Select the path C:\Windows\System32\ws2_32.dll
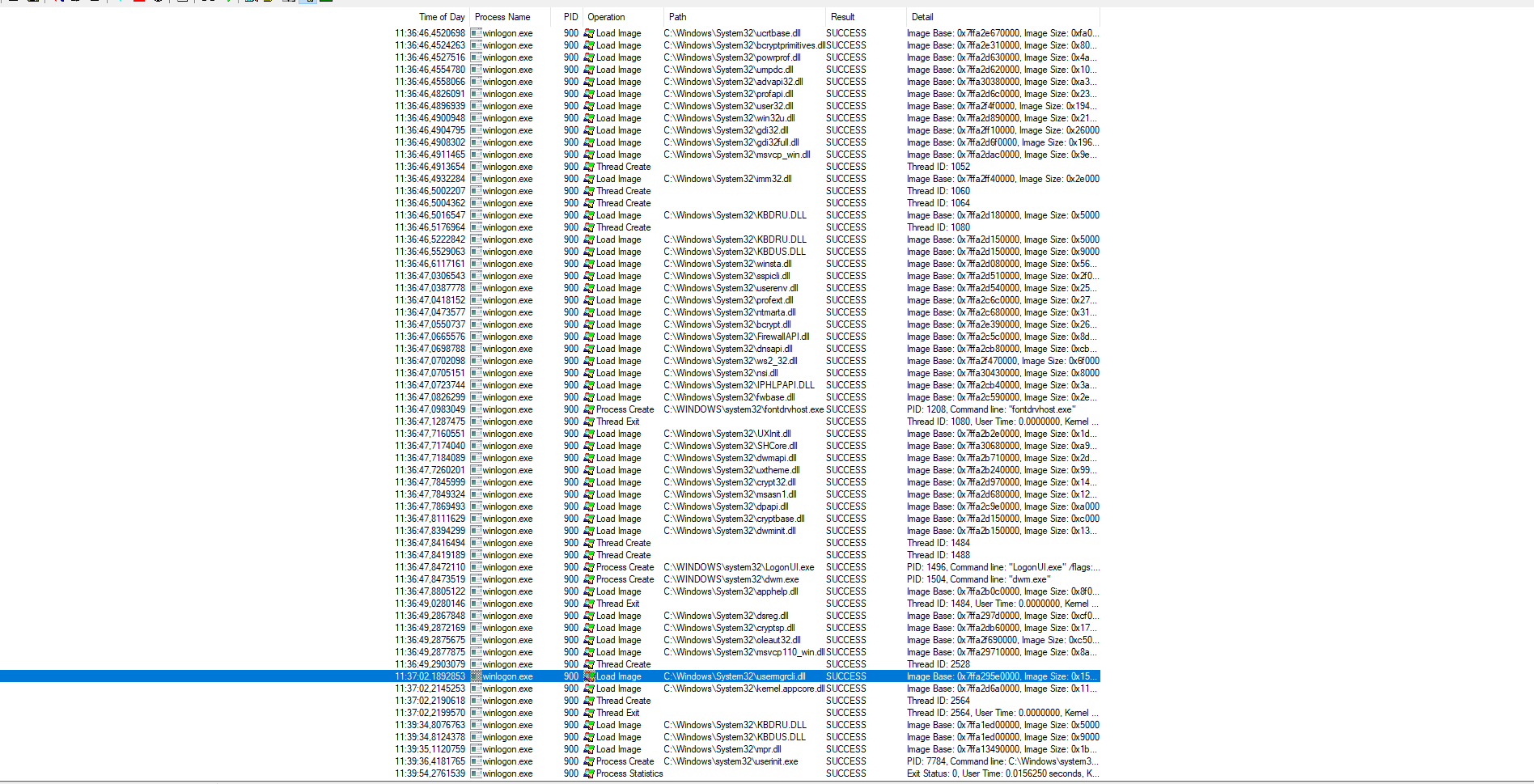This screenshot has width=1534, height=784. click(x=731, y=361)
